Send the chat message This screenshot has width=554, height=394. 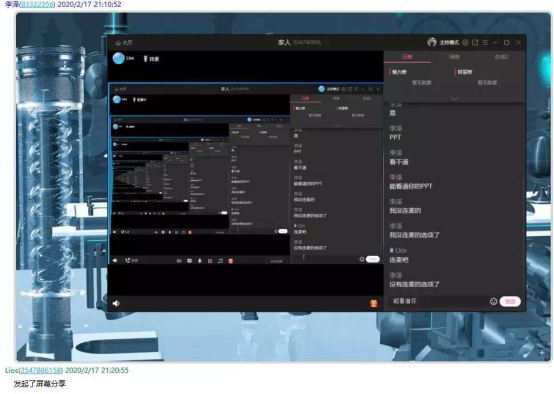[x=510, y=301]
